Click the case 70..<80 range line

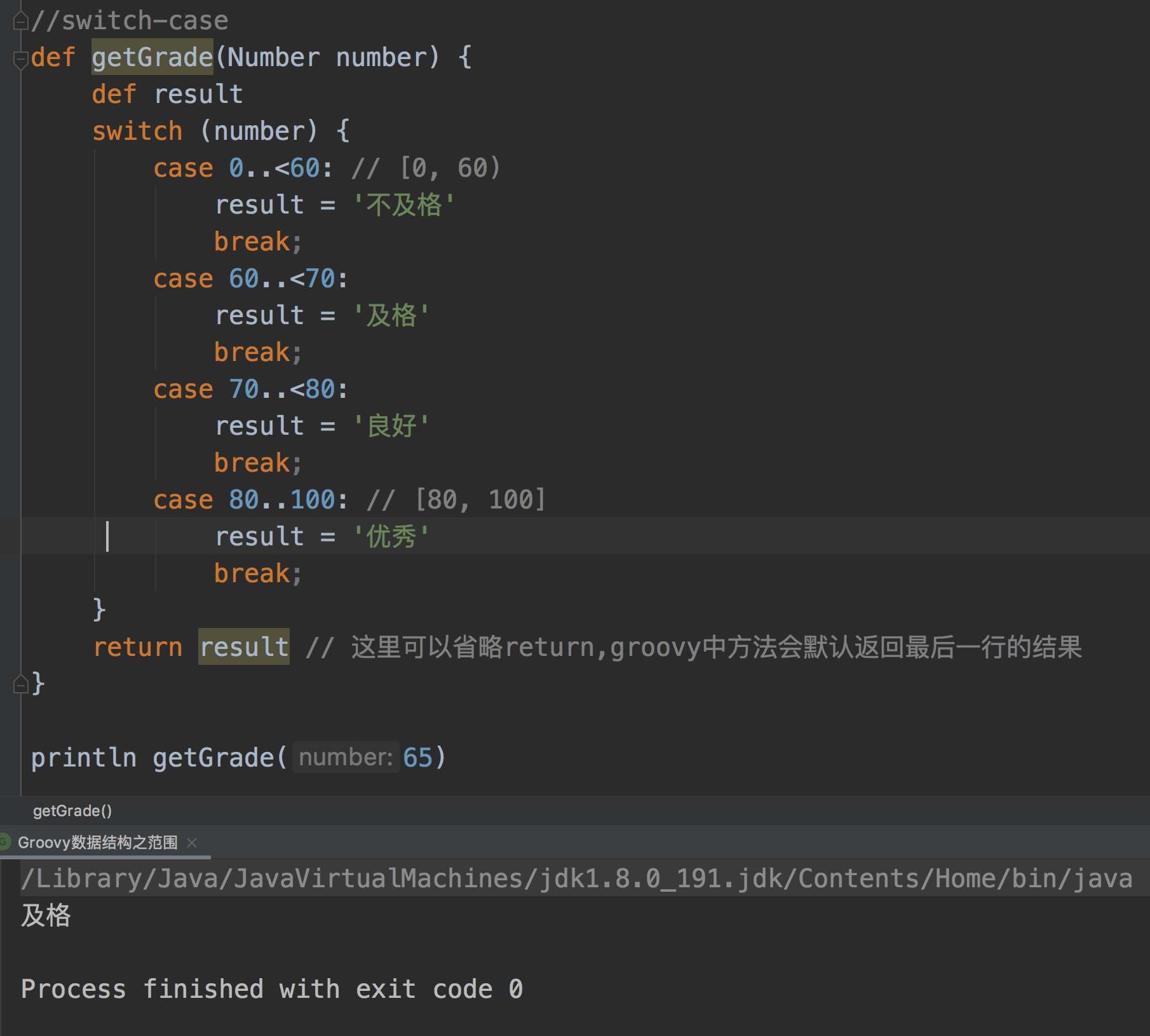pyautogui.click(x=251, y=390)
